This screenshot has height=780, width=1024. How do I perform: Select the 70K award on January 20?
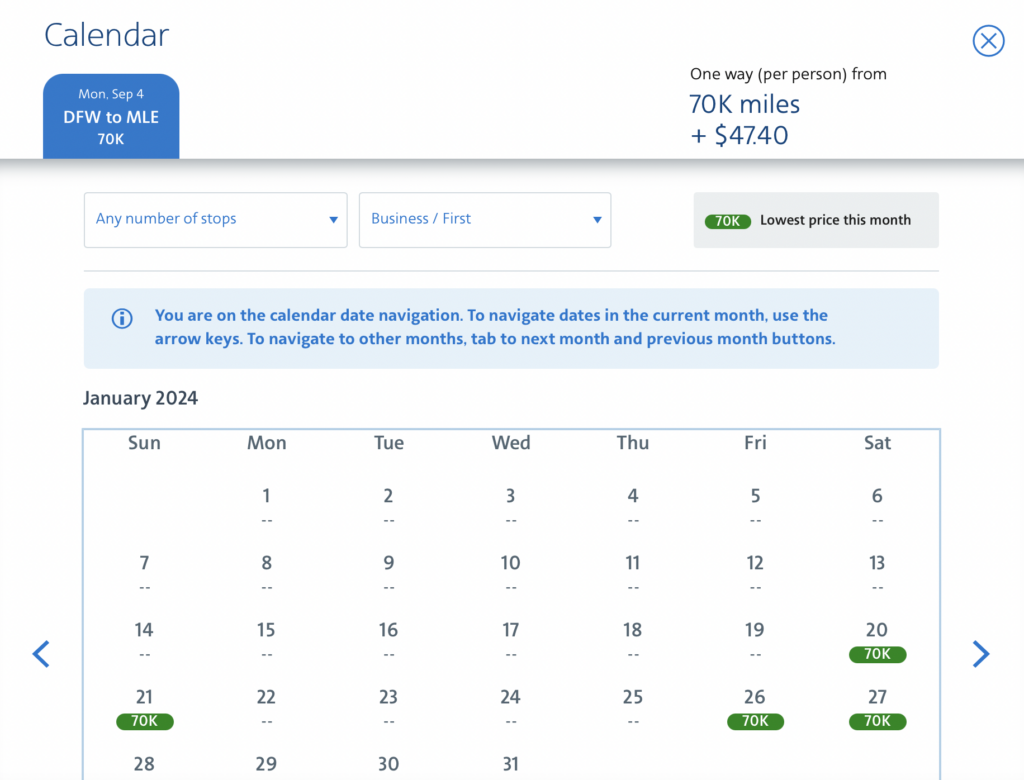click(x=877, y=654)
